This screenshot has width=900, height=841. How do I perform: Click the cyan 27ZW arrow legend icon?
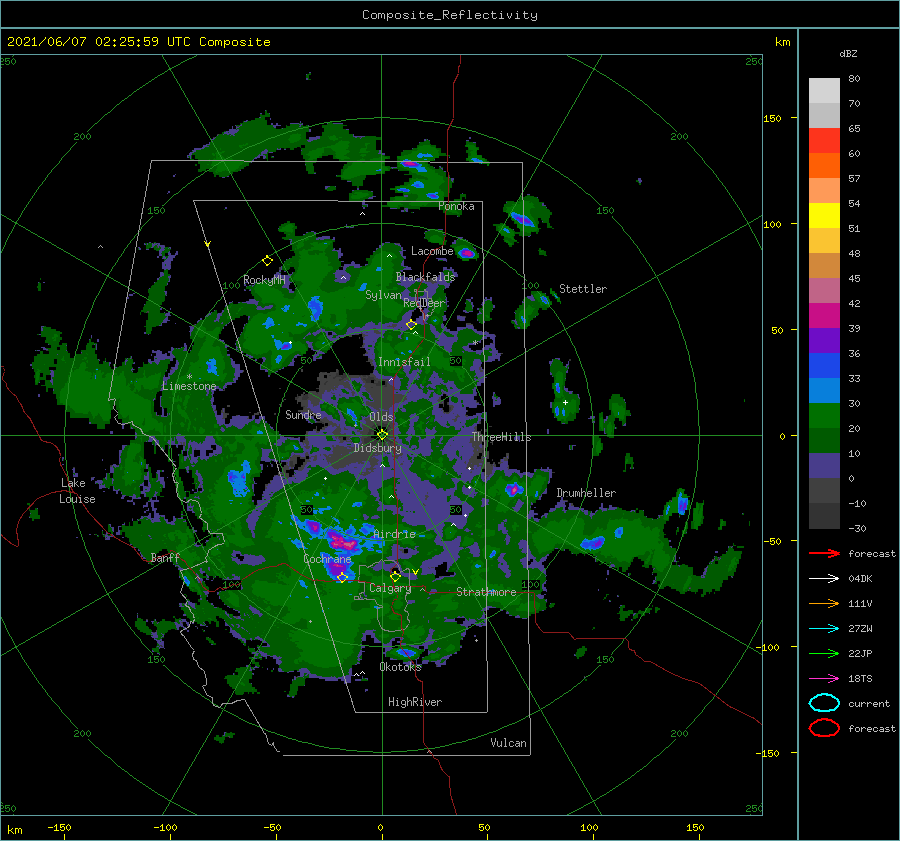coord(824,629)
